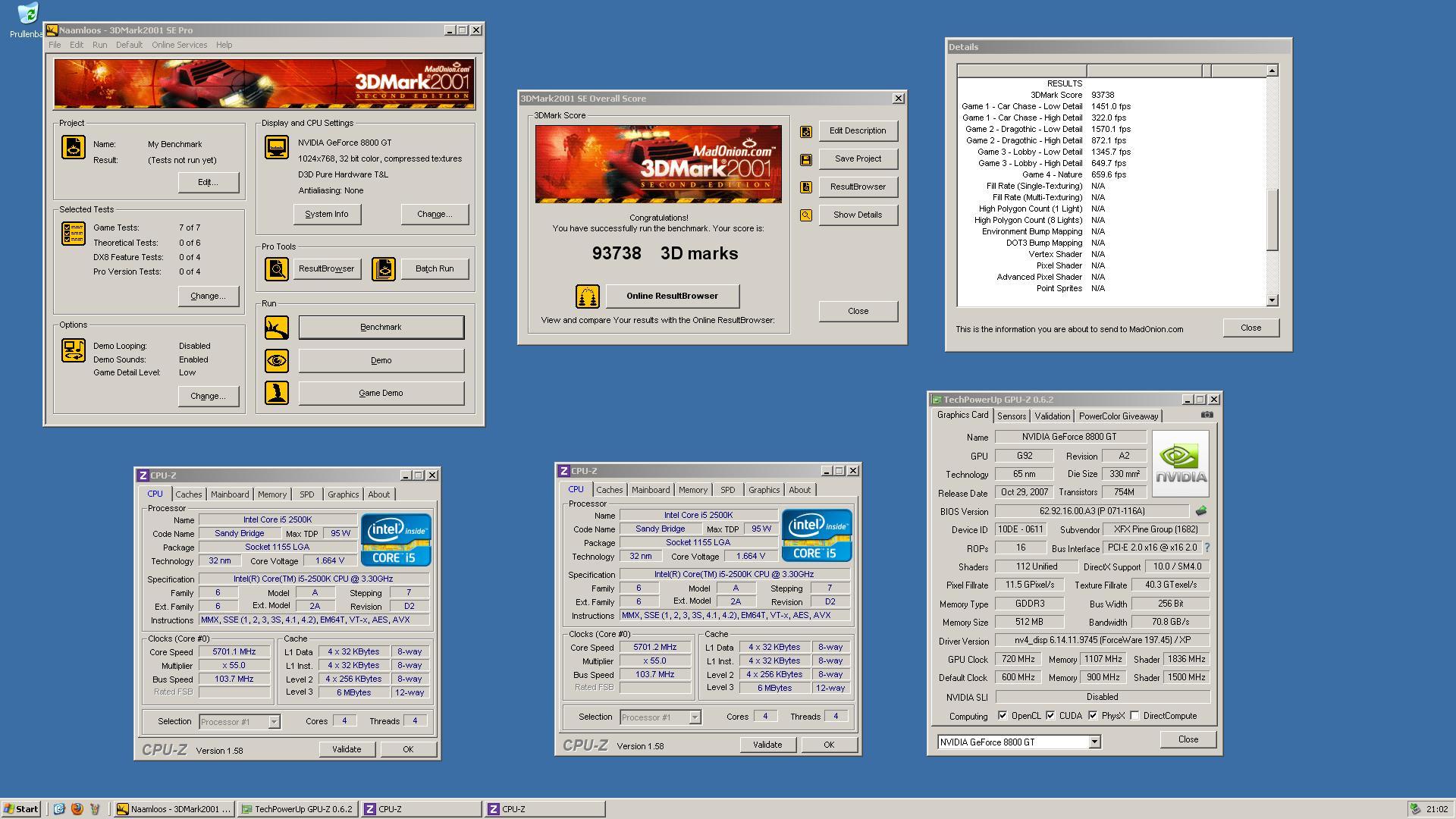
Task: Open the Processor Selection dropdown in right CPU-Z
Action: [695, 717]
